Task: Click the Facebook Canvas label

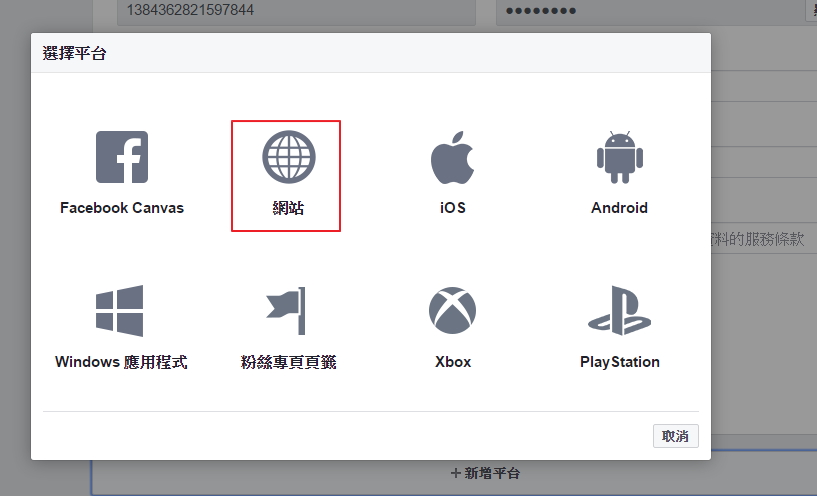Action: 122,208
